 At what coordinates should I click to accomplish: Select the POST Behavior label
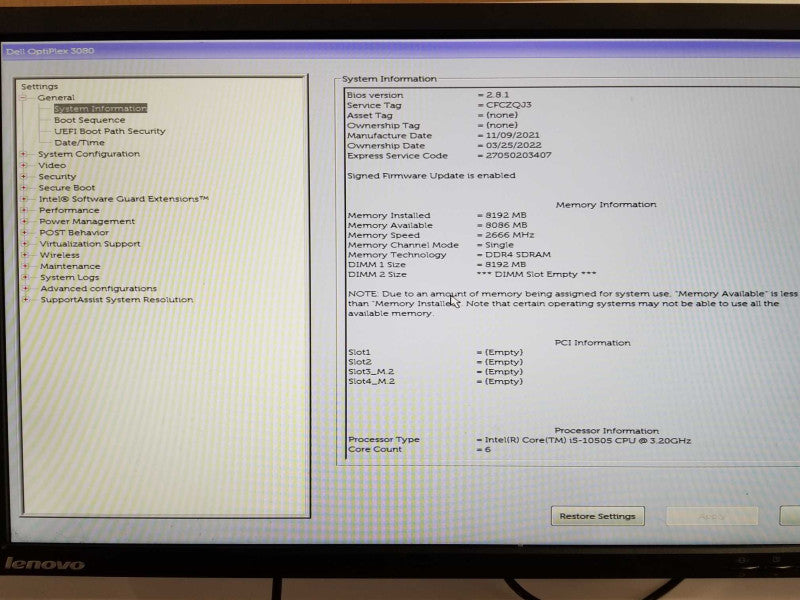pos(74,233)
